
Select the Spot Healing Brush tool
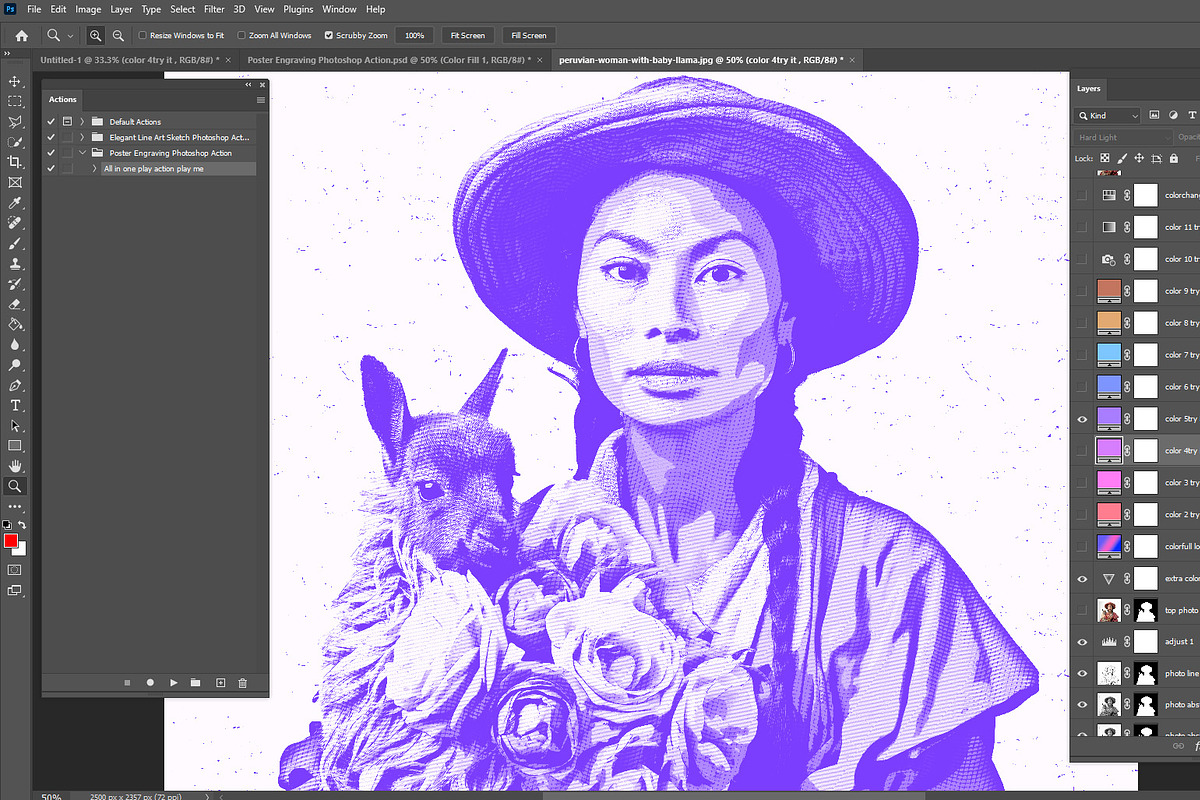[x=15, y=223]
